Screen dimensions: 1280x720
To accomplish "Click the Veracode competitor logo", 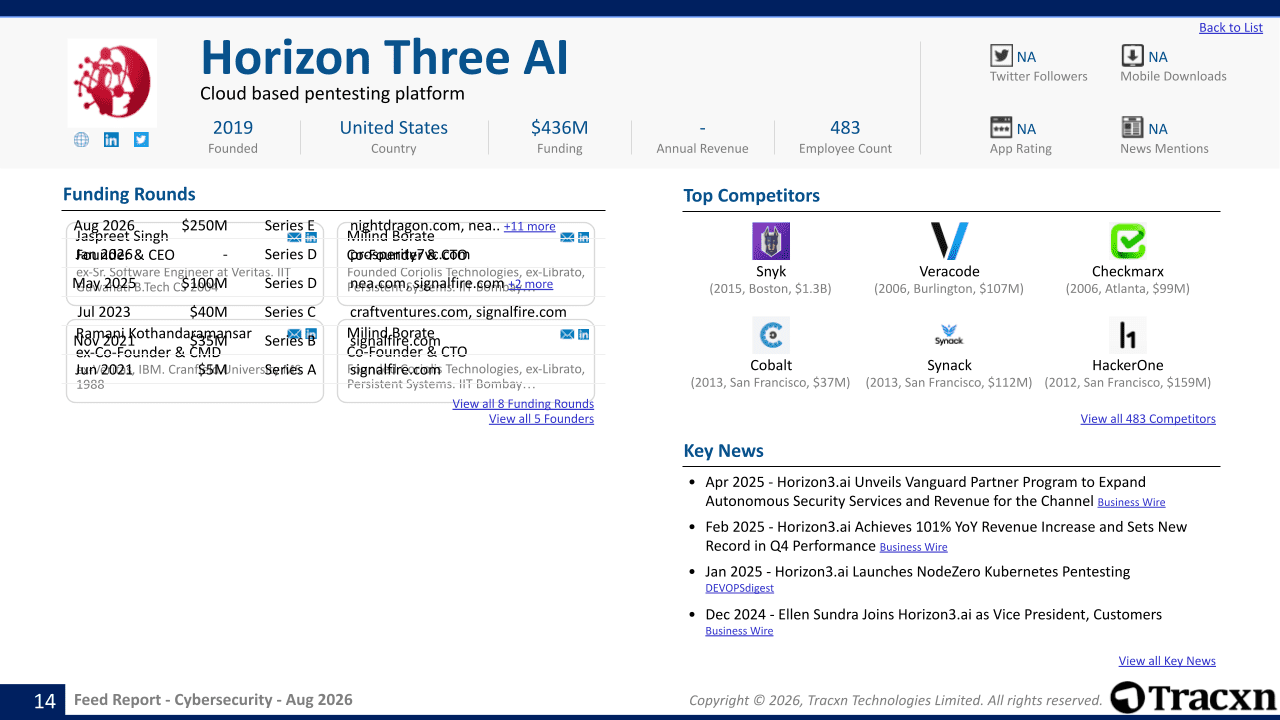I will (x=949, y=241).
